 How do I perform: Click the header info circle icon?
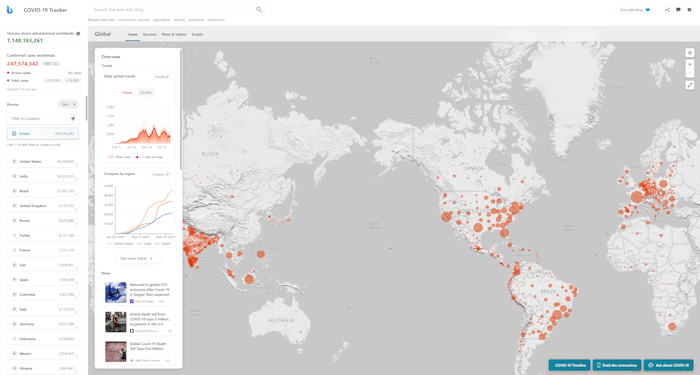(x=689, y=9)
